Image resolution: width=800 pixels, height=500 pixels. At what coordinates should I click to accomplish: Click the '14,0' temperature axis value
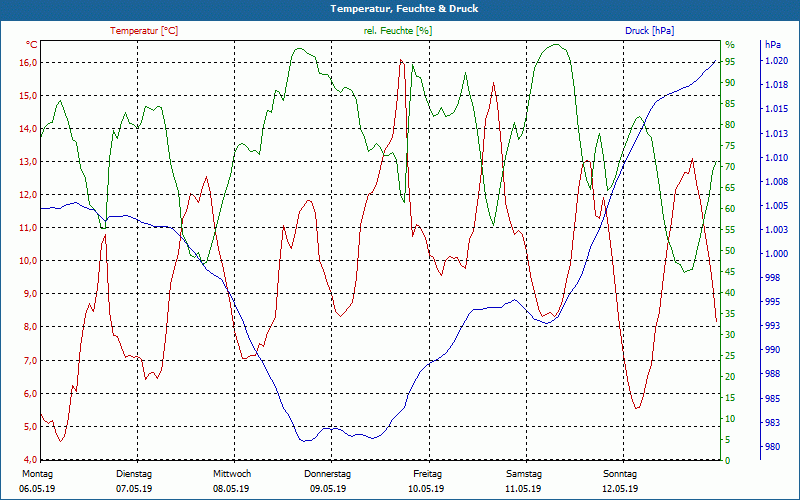point(28,129)
